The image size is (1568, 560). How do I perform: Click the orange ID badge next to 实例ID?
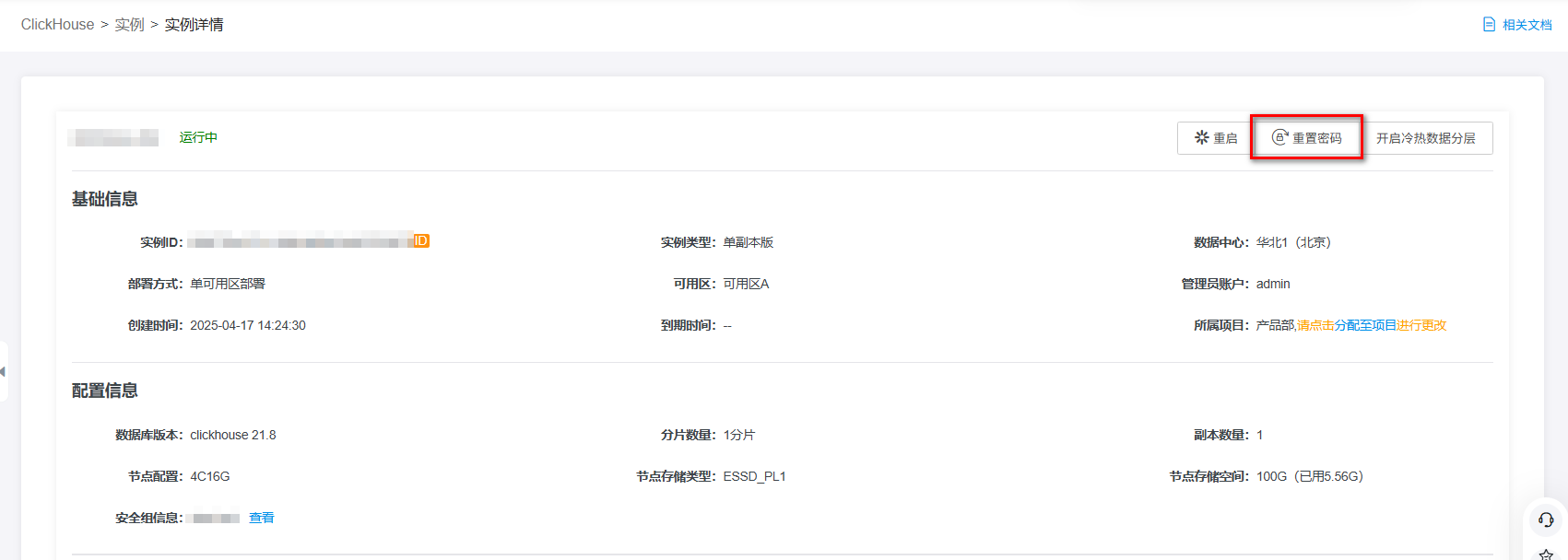point(420,241)
